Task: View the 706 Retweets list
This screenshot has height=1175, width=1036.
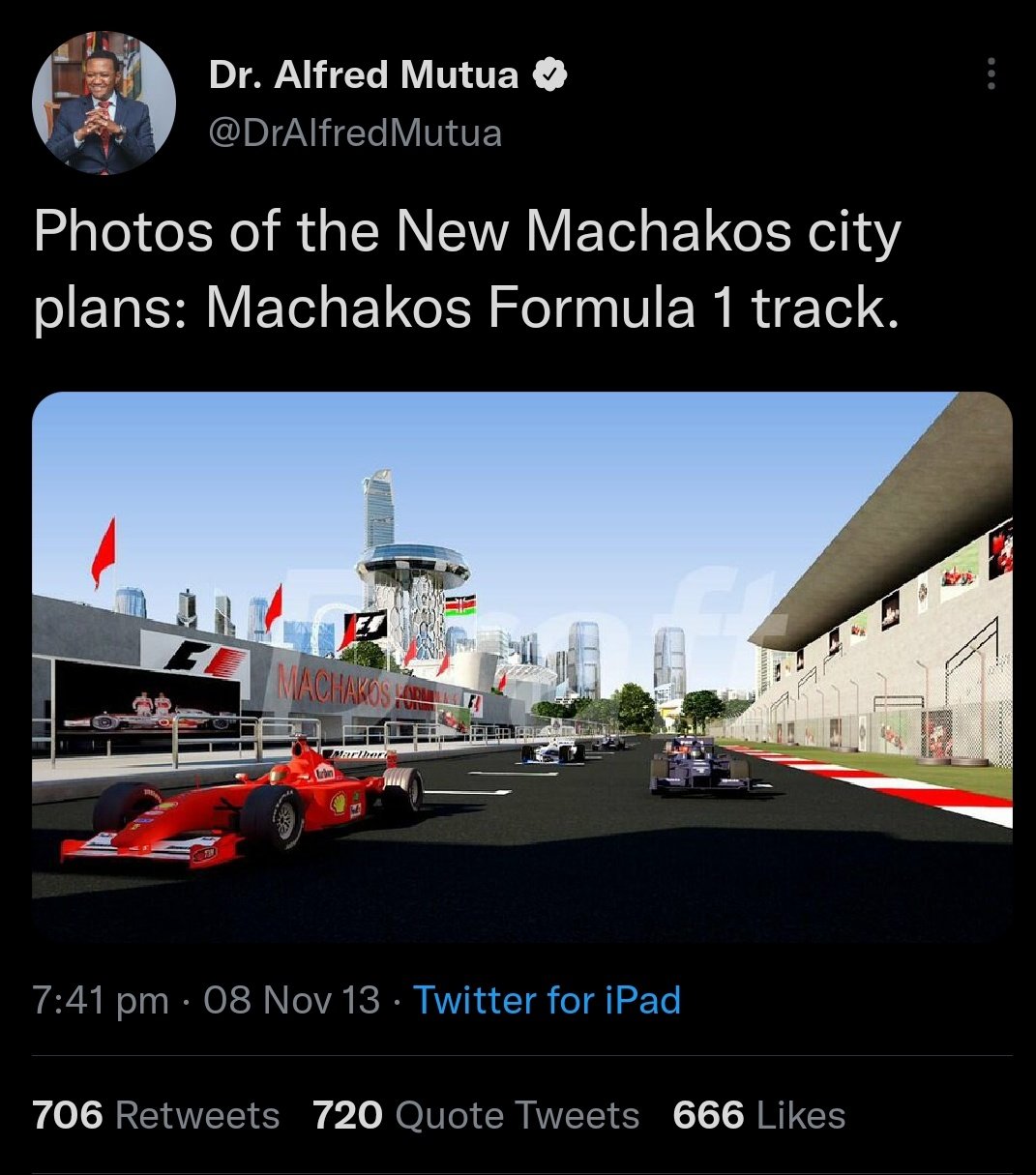Action: (156, 1115)
